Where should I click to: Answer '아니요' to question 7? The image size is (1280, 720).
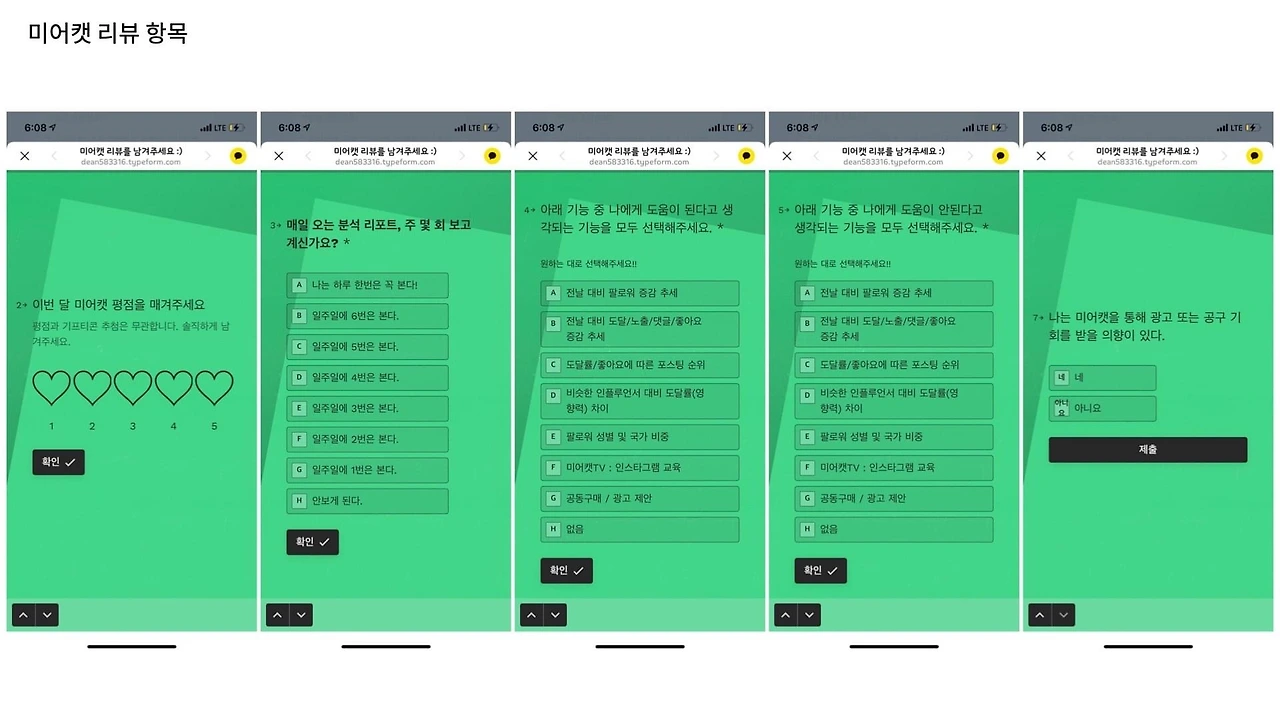(x=1102, y=408)
